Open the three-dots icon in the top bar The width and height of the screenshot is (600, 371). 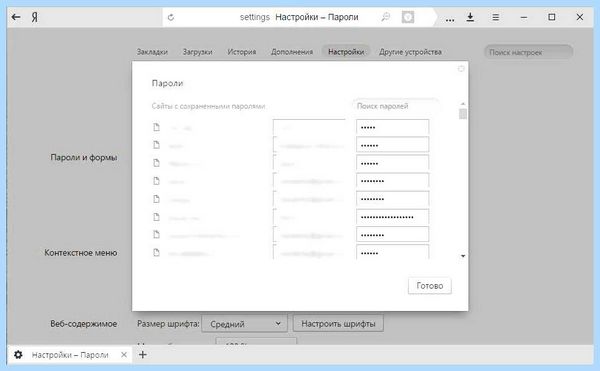pyautogui.click(x=450, y=19)
